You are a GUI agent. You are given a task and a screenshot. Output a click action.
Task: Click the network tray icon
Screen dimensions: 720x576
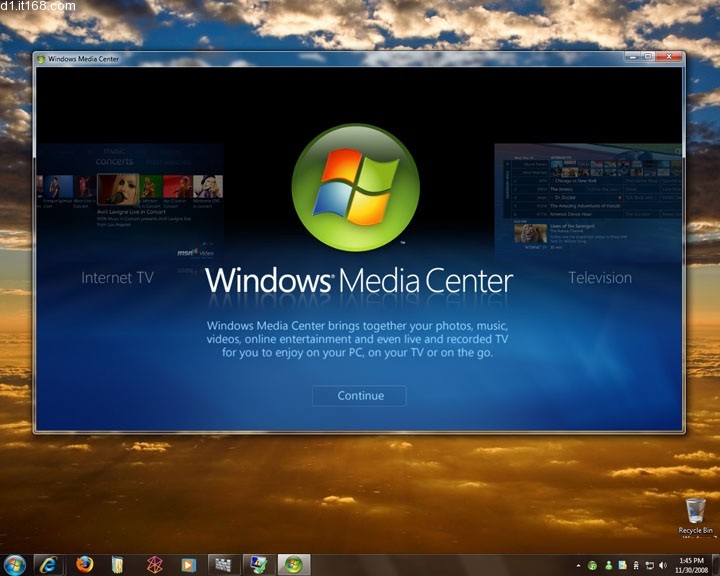[649, 565]
